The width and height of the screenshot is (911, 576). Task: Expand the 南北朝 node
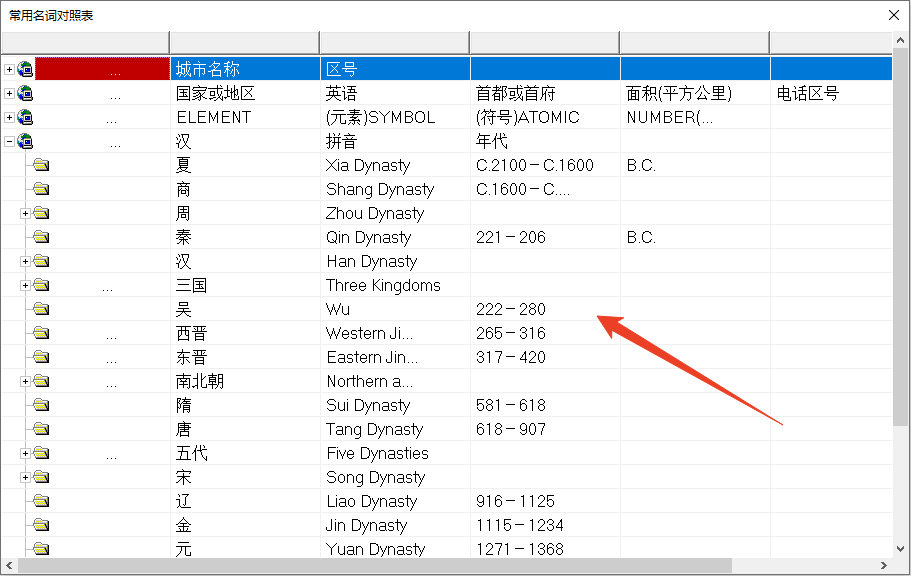click(24, 381)
